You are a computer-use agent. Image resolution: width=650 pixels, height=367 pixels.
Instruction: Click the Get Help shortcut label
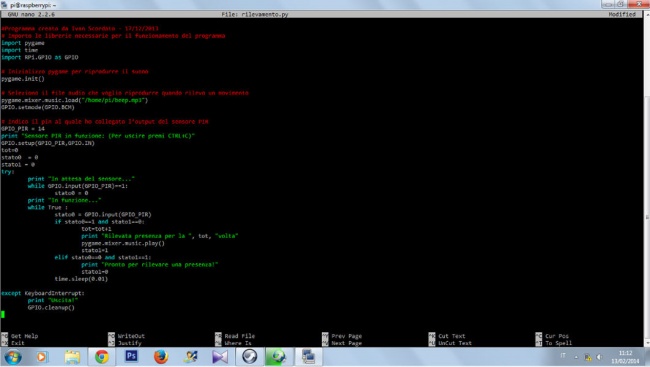pyautogui.click(x=24, y=336)
